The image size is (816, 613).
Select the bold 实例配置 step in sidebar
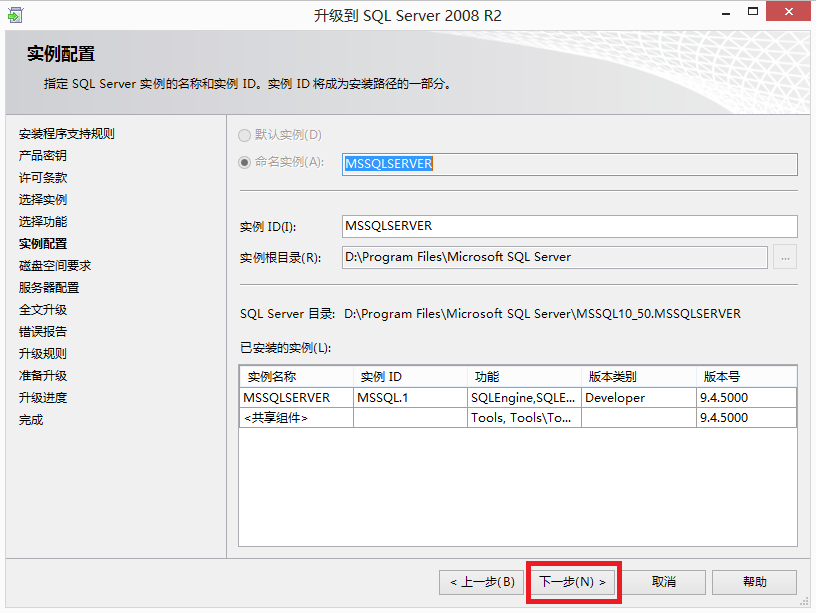coord(43,244)
